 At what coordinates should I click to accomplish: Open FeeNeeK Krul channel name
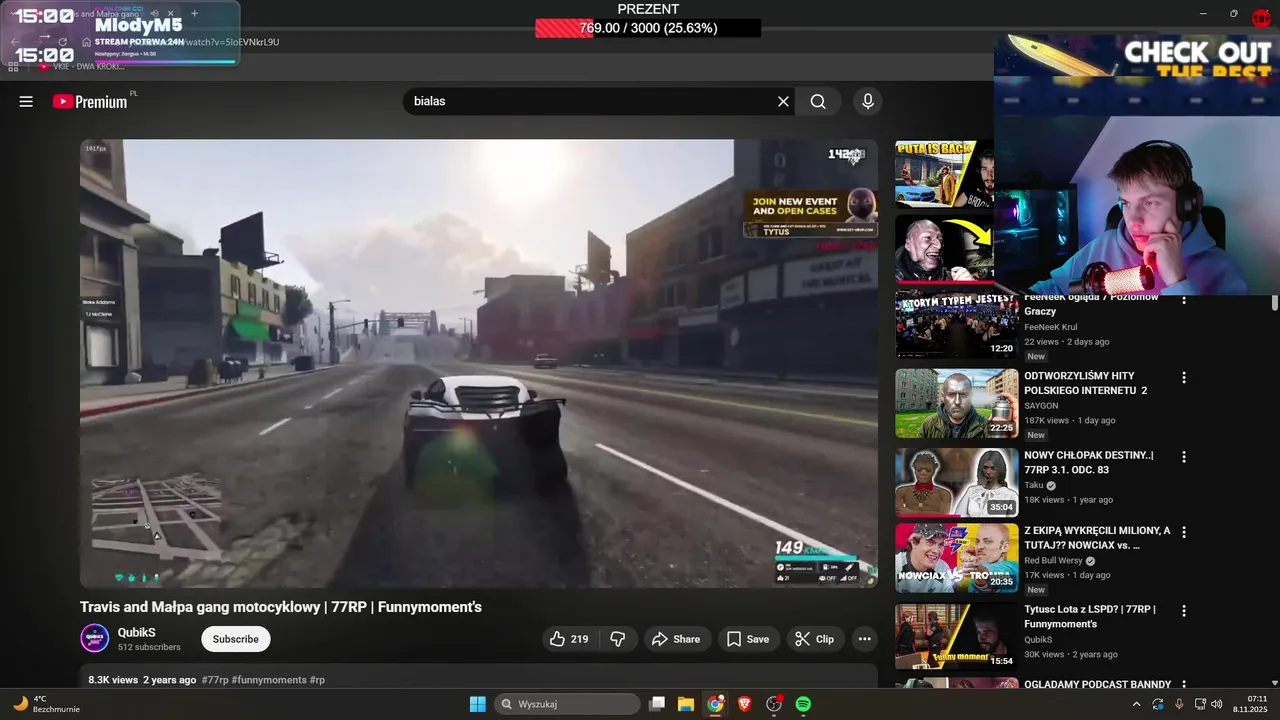tap(1050, 327)
